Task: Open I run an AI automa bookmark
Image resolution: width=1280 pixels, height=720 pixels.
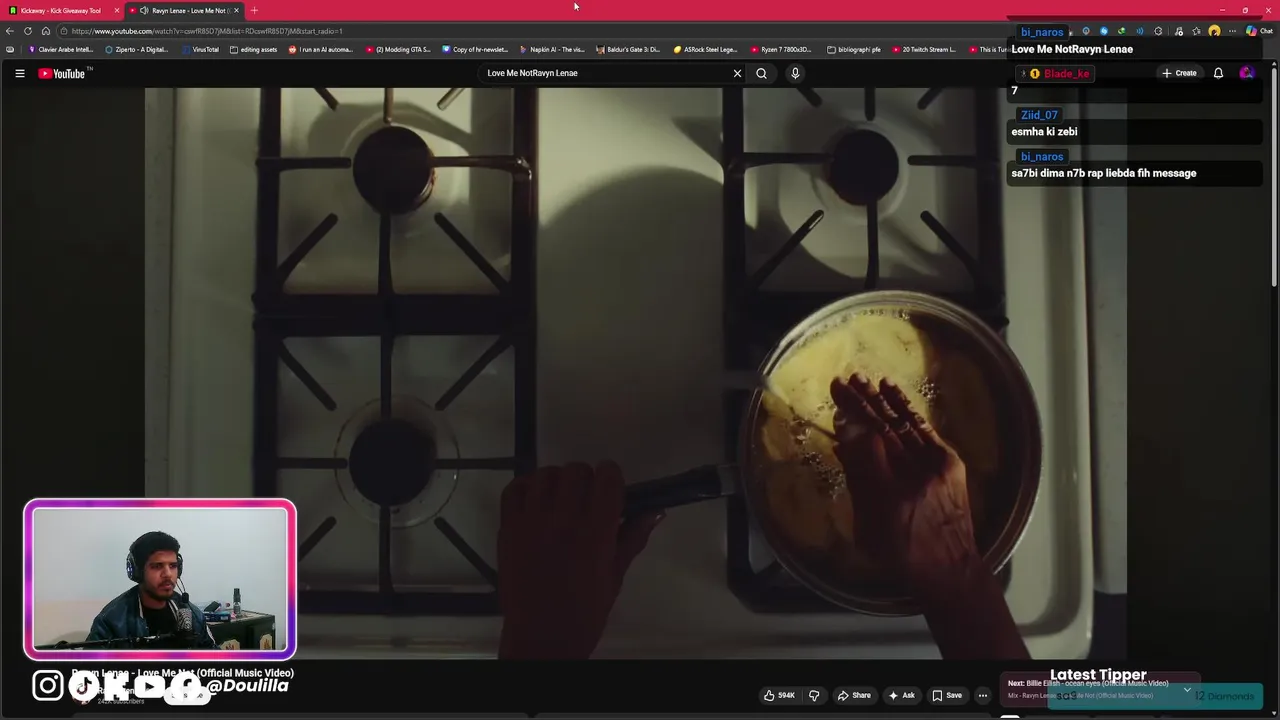Action: [x=320, y=49]
